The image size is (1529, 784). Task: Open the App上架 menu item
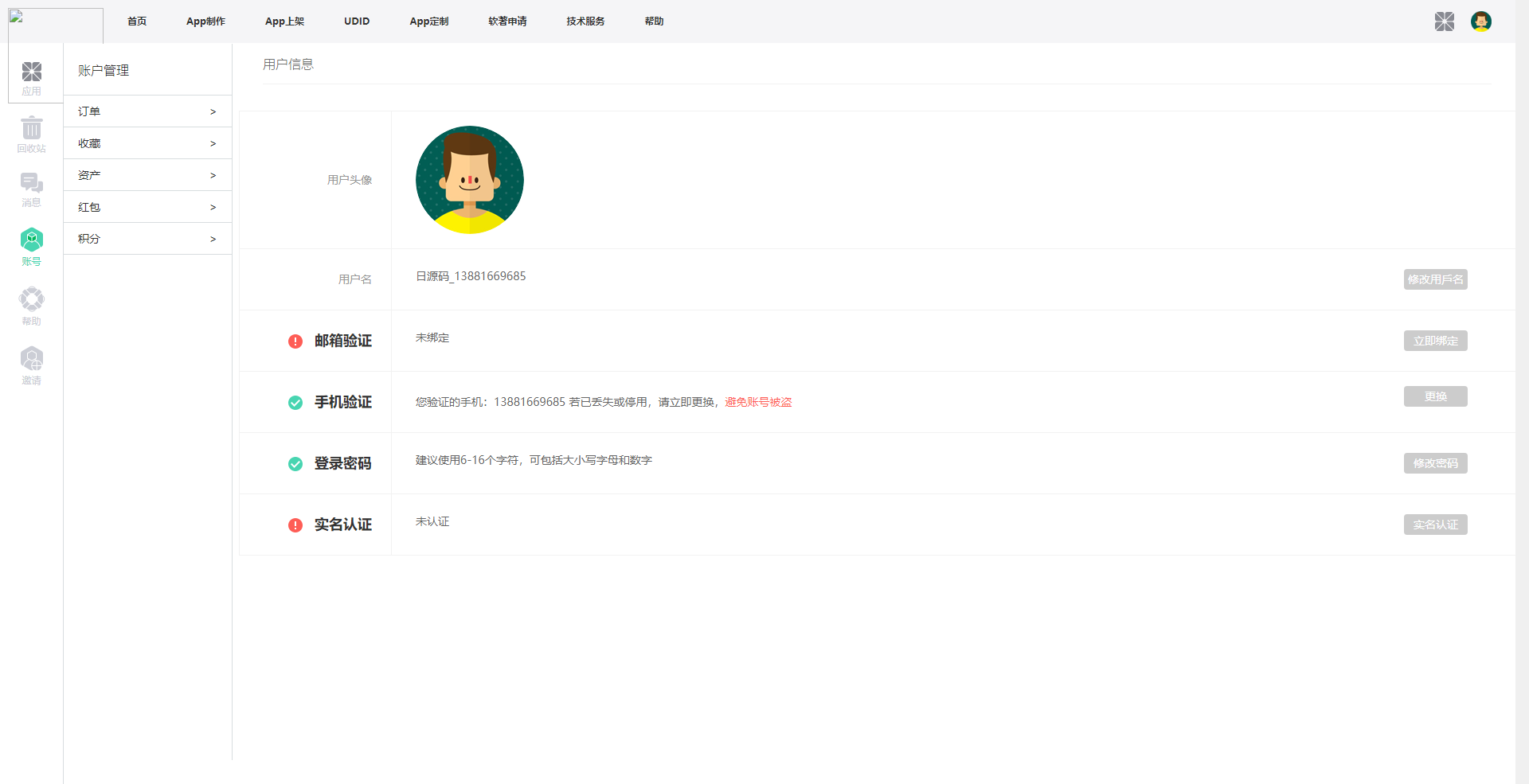coord(285,21)
